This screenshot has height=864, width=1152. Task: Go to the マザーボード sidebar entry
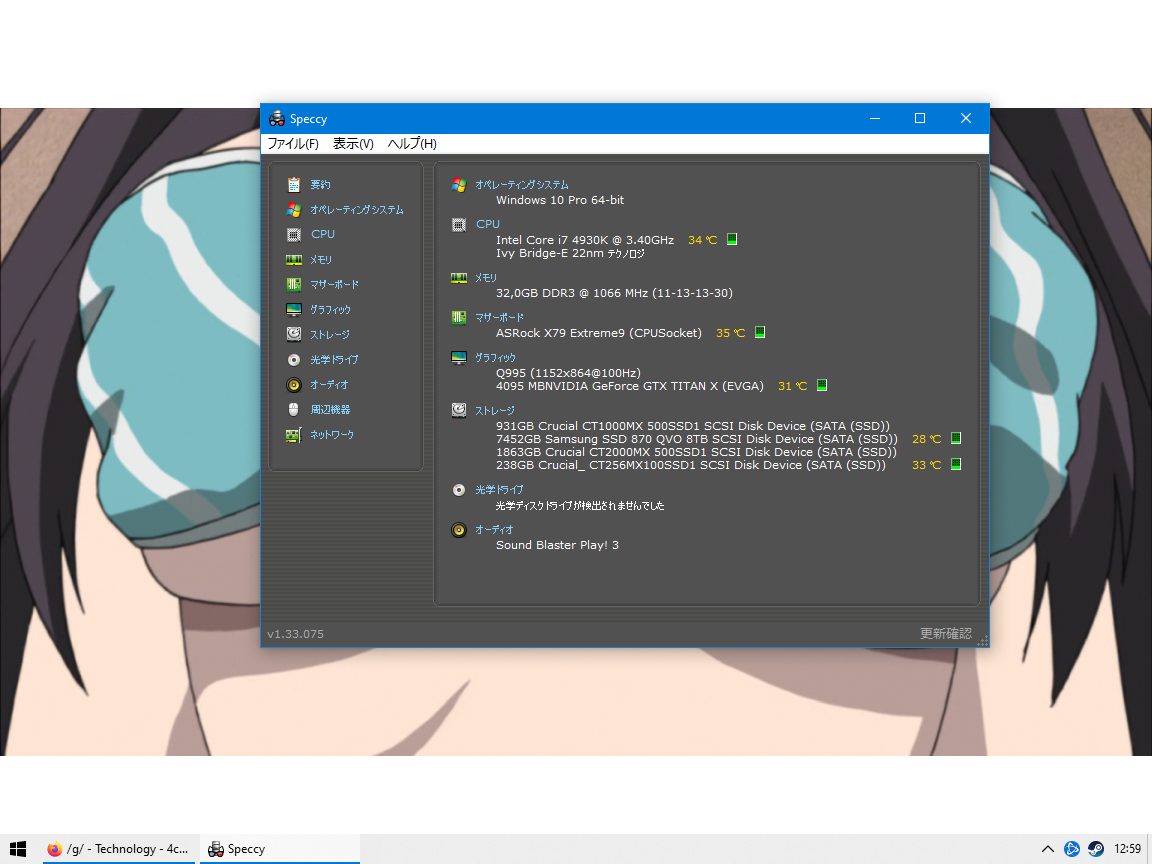(x=334, y=284)
